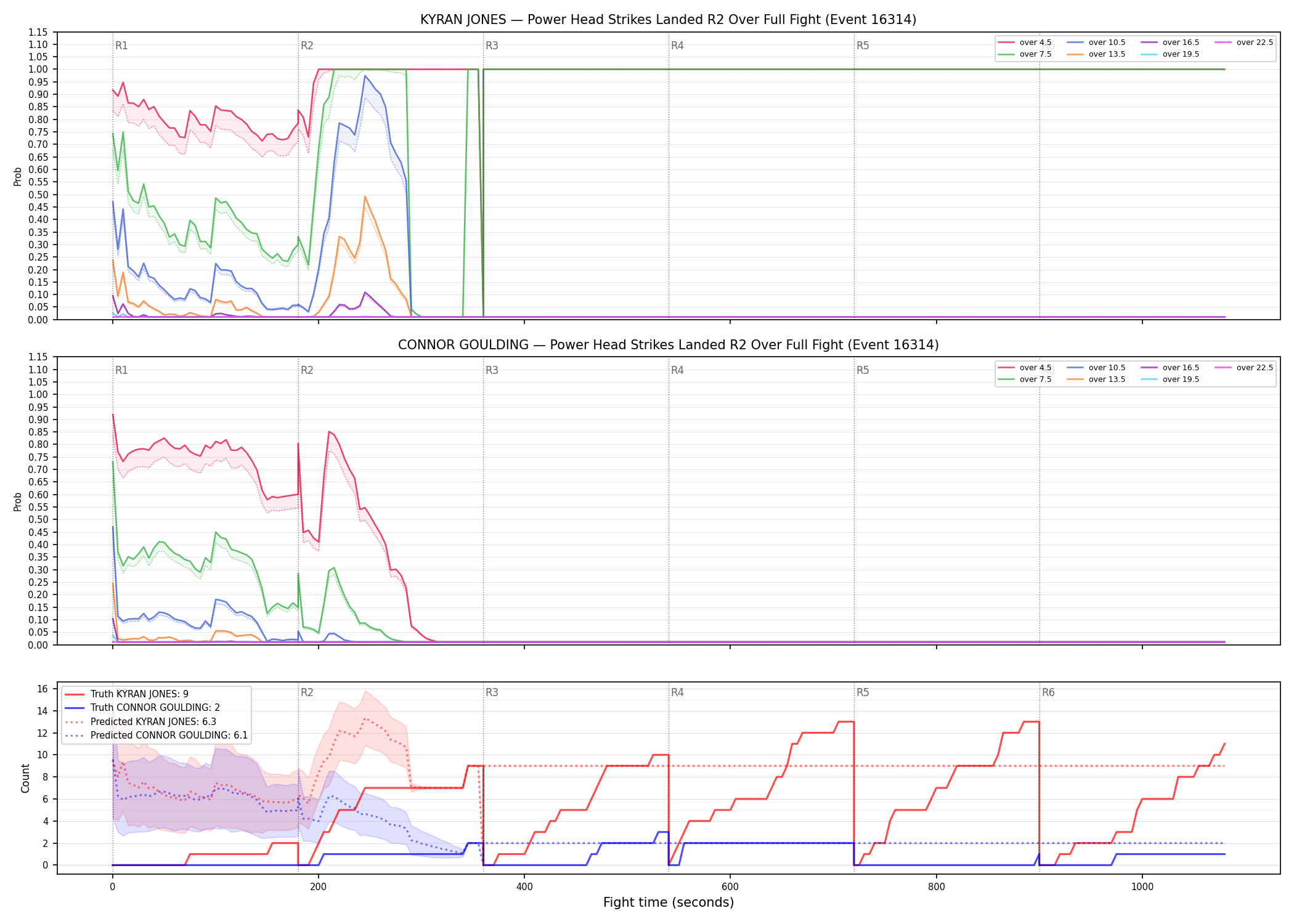Click R5 round label in KYRAN JONES chart
This screenshot has width=1294, height=924.
pos(863,46)
